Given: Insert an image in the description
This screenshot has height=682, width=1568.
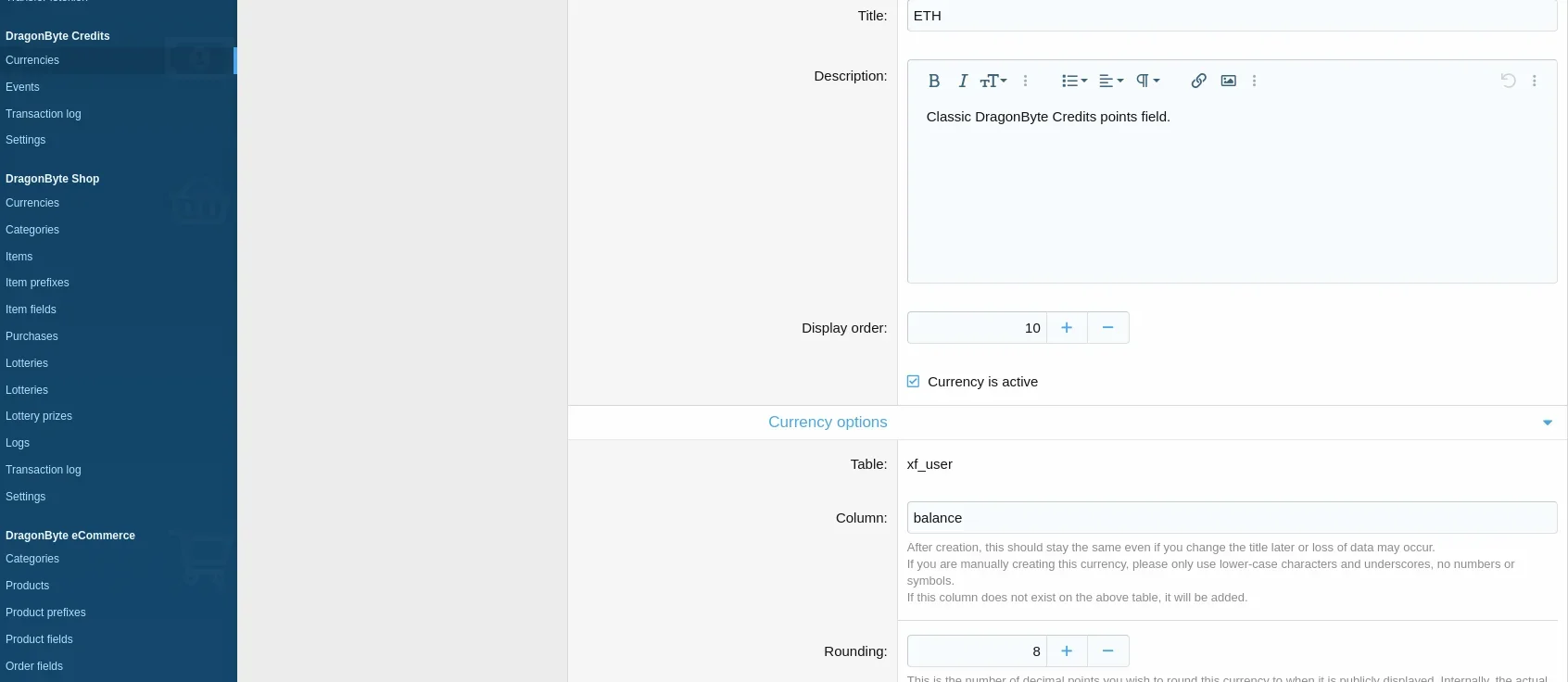Looking at the screenshot, I should (x=1228, y=81).
